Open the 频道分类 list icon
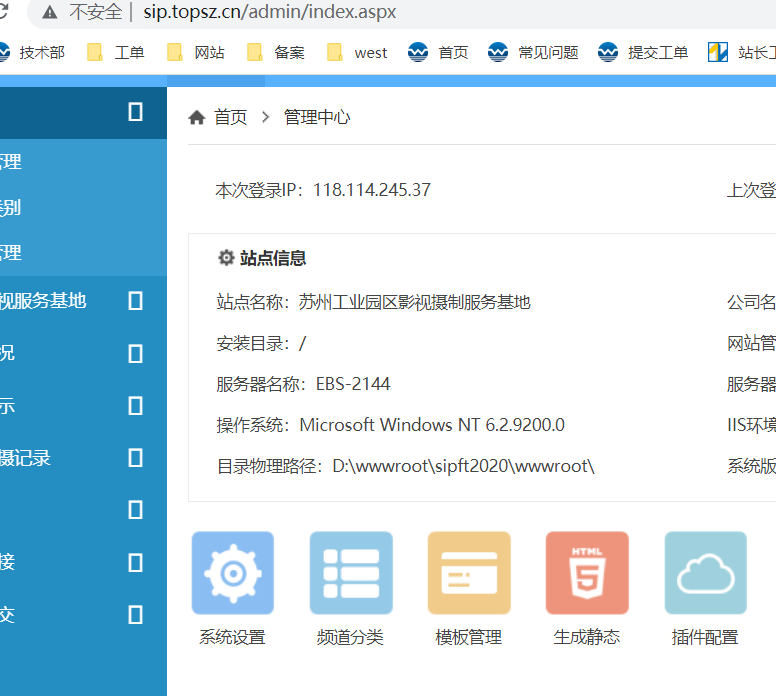Image resolution: width=776 pixels, height=696 pixels. tap(350, 573)
